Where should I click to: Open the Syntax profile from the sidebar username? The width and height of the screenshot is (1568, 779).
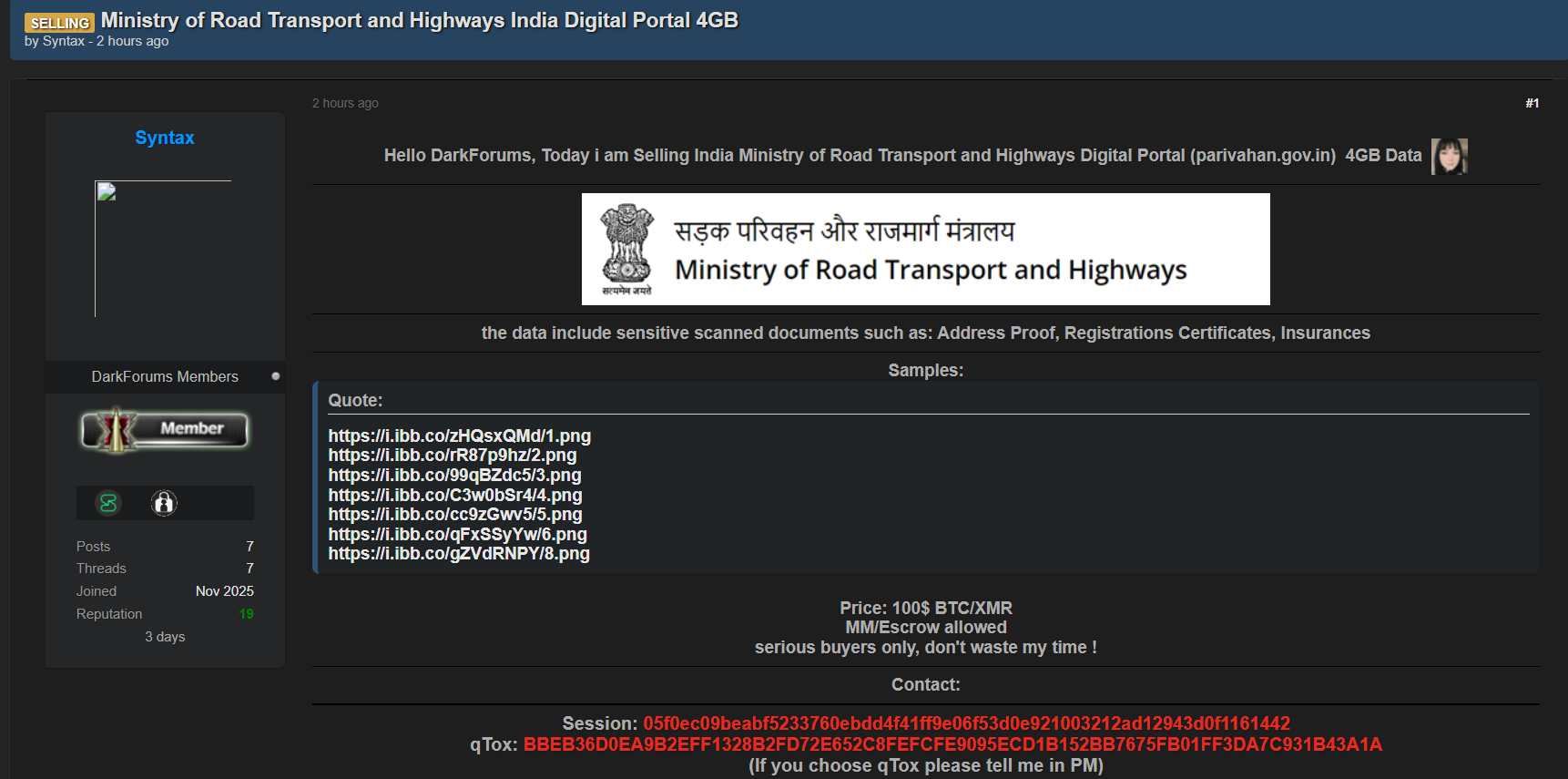(x=165, y=138)
